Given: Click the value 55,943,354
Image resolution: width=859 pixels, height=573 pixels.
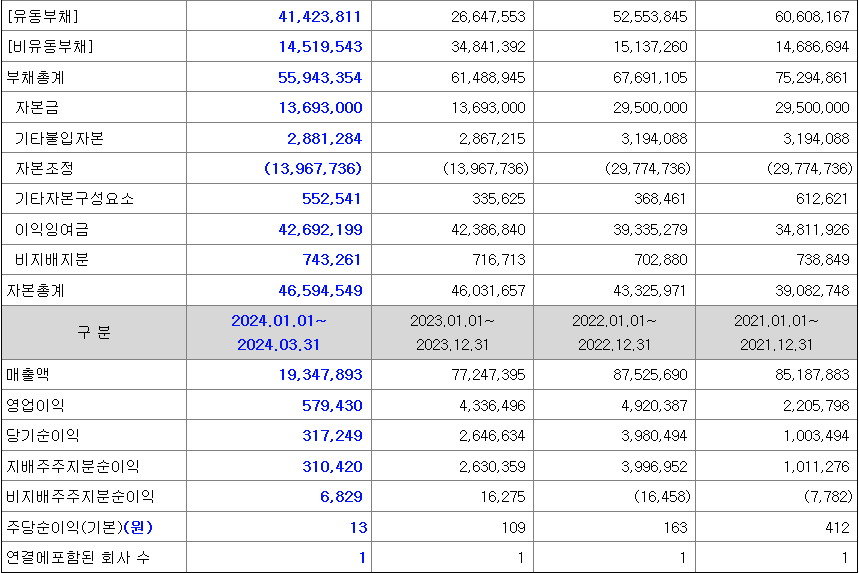Looking at the screenshot, I should click(x=320, y=77).
